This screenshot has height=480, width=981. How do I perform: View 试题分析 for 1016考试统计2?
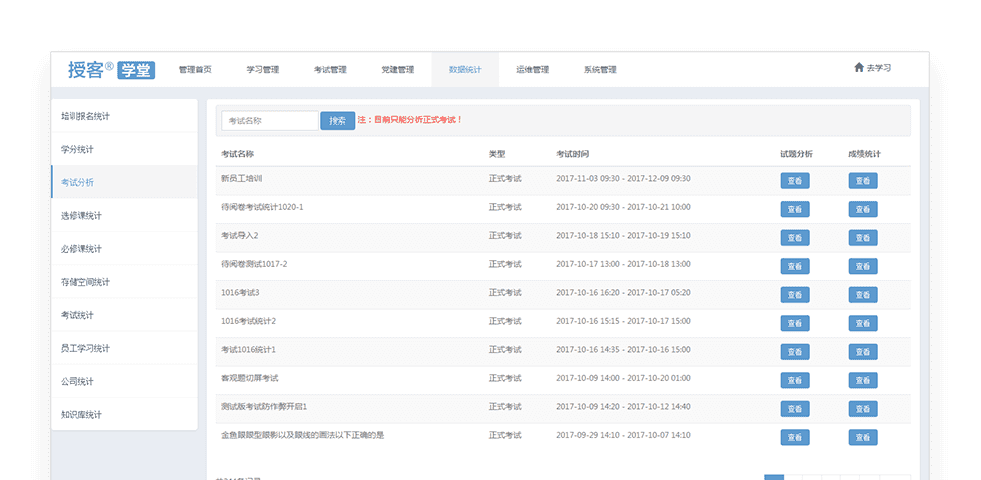[795, 323]
